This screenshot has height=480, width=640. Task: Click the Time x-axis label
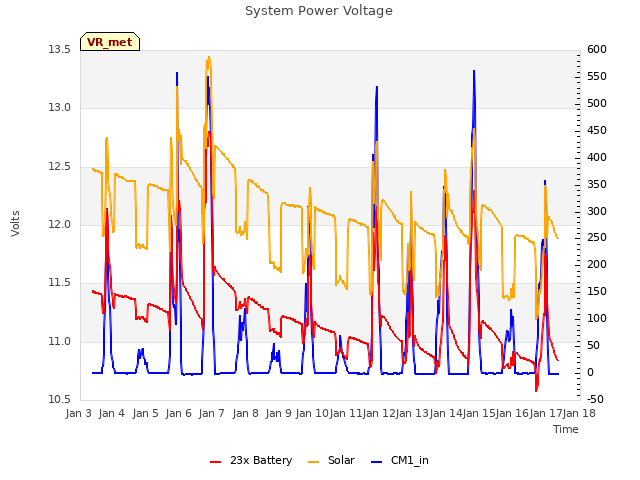566,429
